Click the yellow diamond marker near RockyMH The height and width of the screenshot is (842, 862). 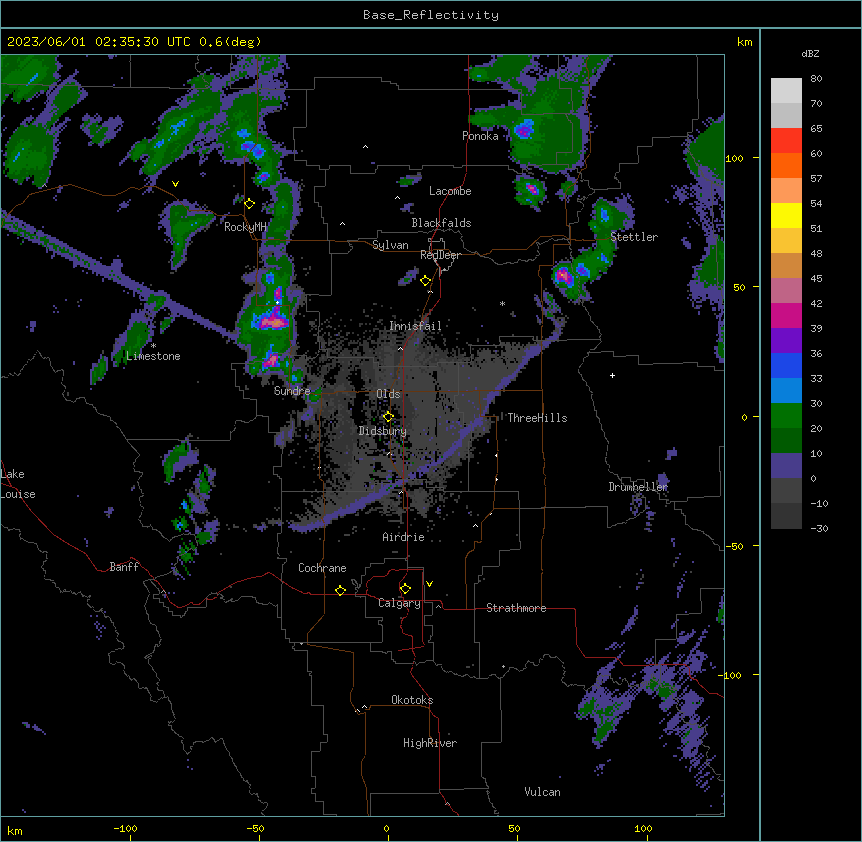(x=250, y=204)
